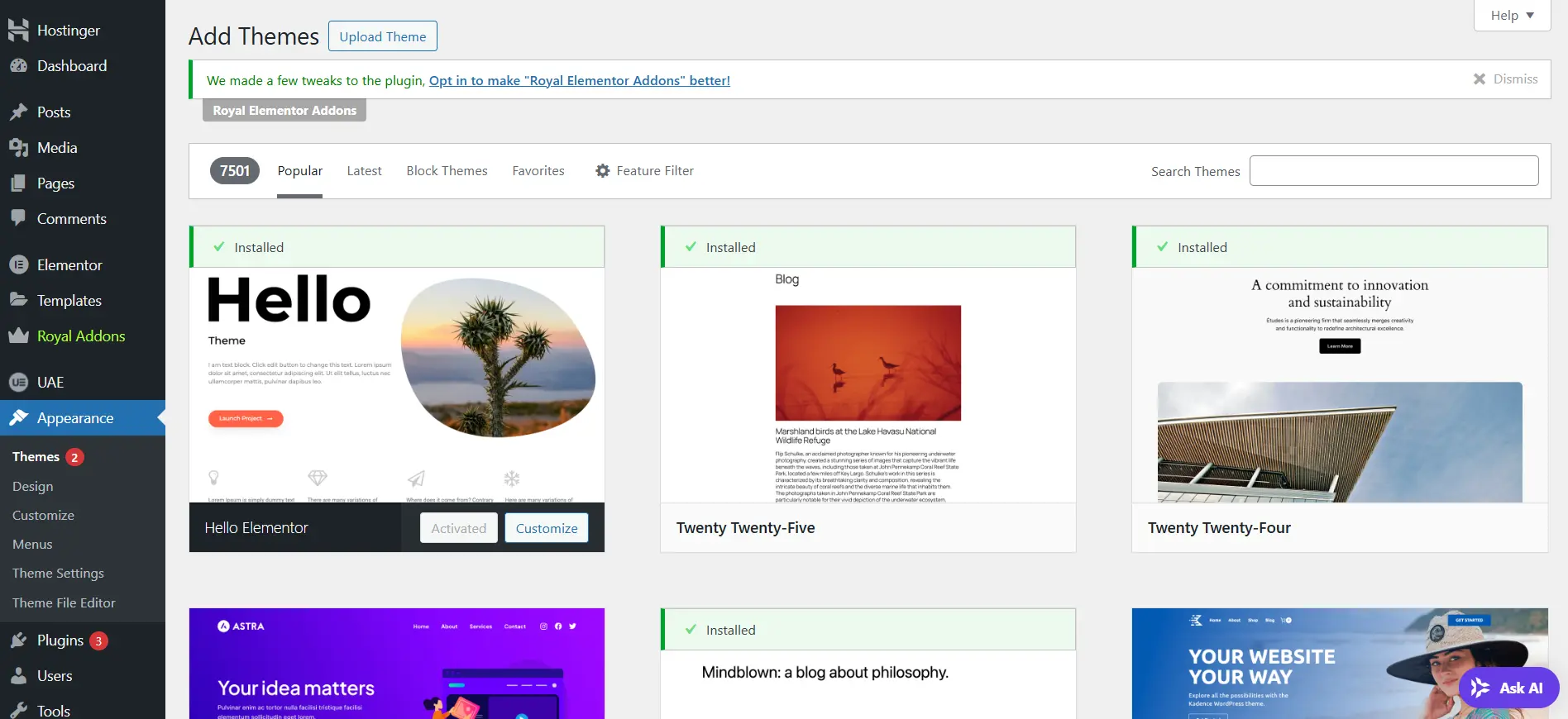The image size is (1568, 719).
Task: Open the Customize submenu item
Action: tap(43, 516)
